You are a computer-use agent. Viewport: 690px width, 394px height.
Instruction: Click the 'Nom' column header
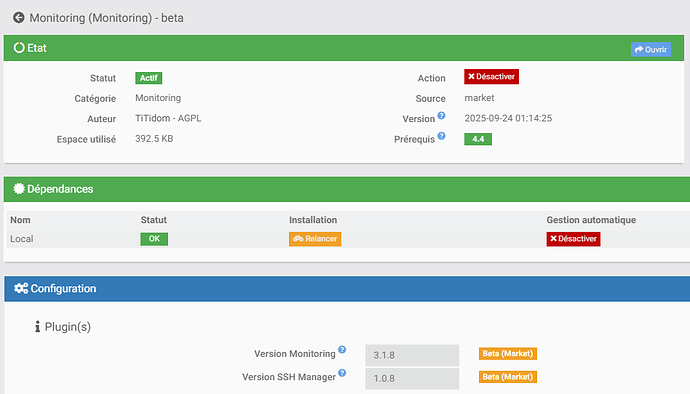(20, 220)
